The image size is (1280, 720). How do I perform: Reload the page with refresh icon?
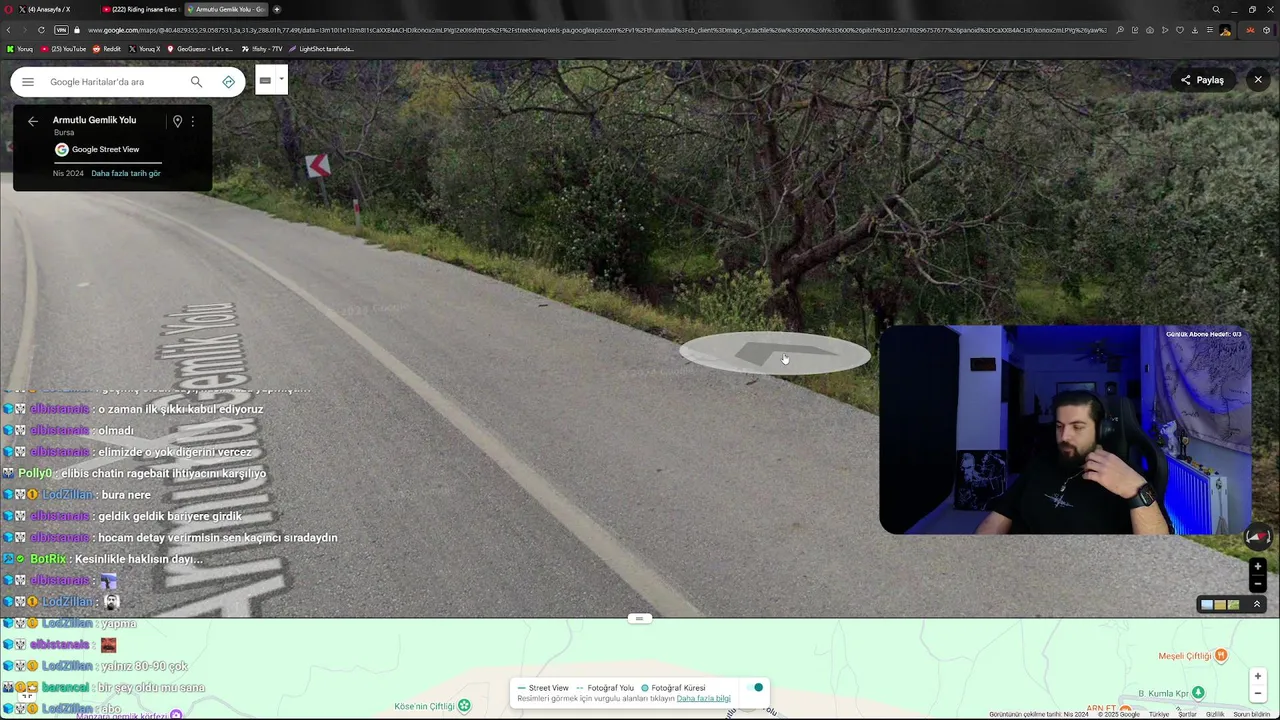41,30
